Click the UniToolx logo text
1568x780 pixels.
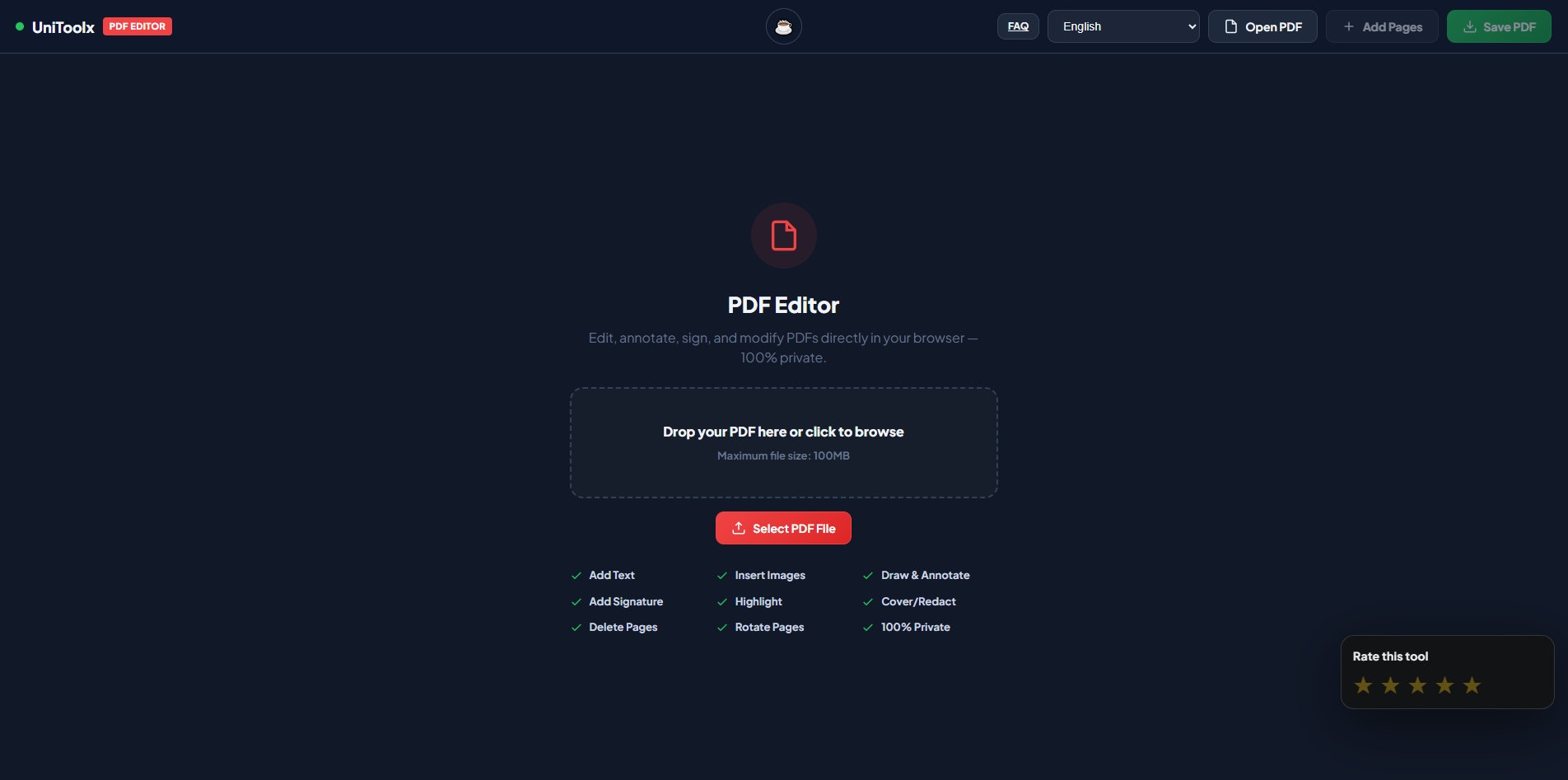pyautogui.click(x=61, y=26)
